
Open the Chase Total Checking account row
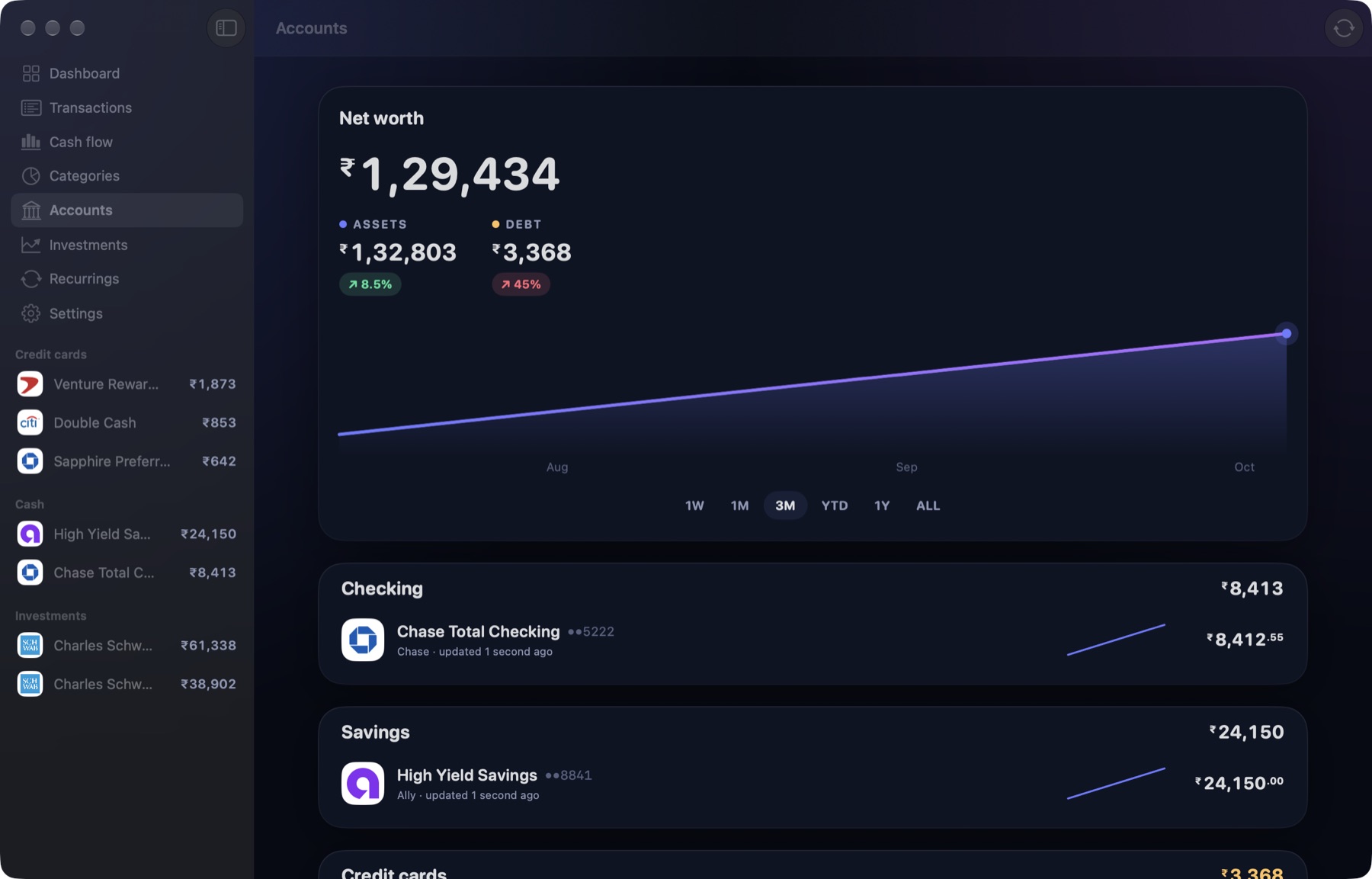(x=813, y=640)
